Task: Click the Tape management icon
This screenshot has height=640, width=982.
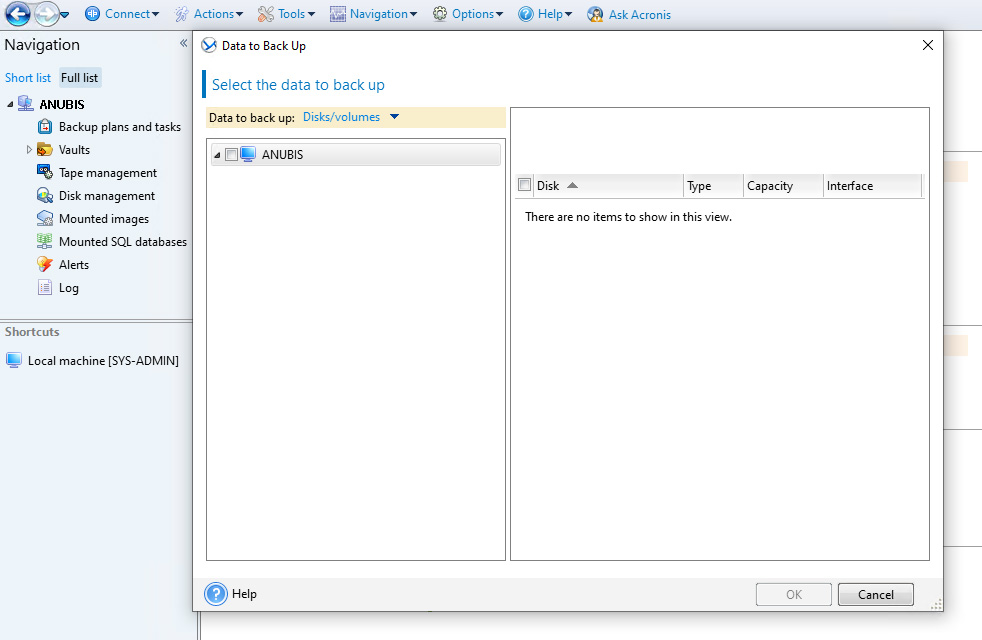Action: click(44, 172)
